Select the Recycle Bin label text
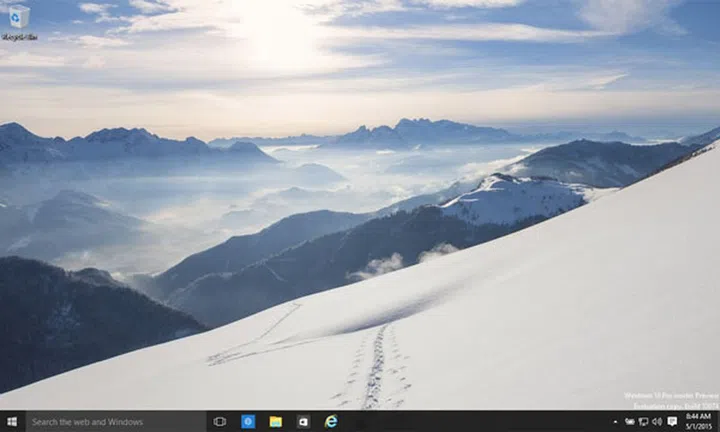 (19, 37)
